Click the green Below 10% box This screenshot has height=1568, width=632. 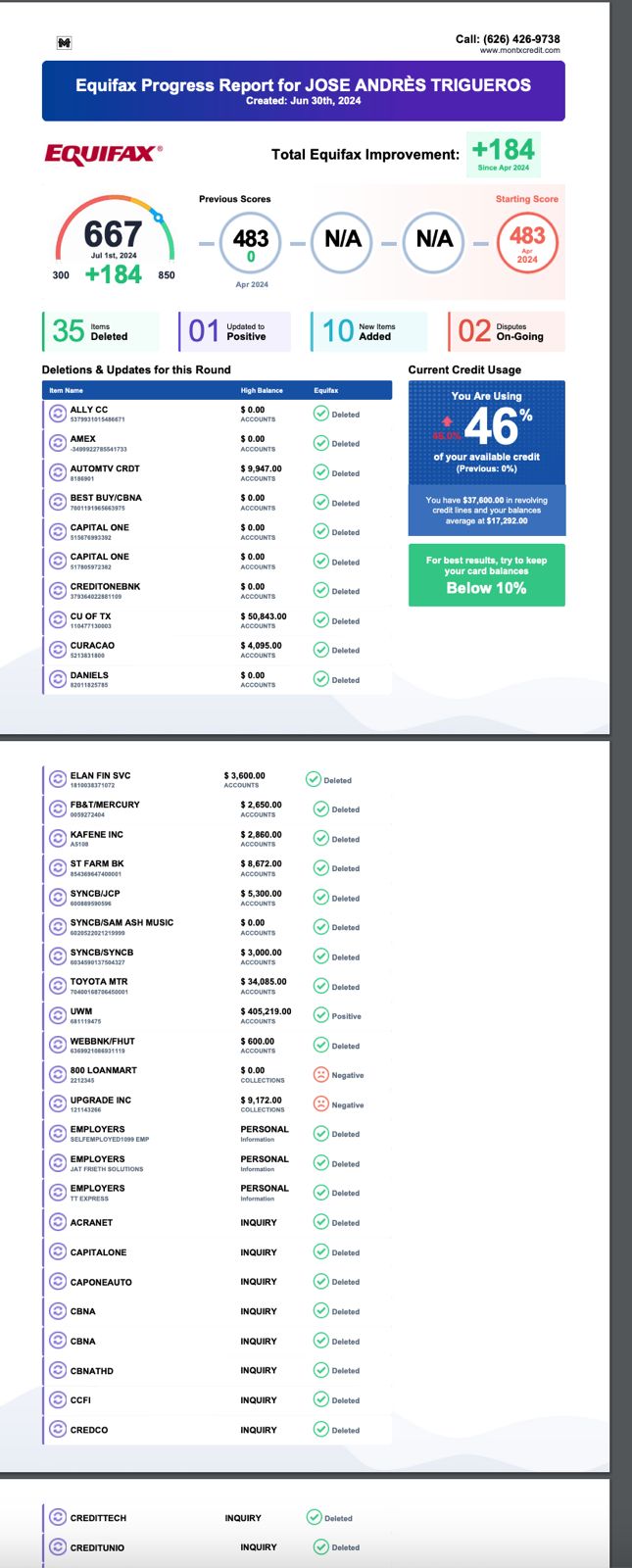(486, 575)
